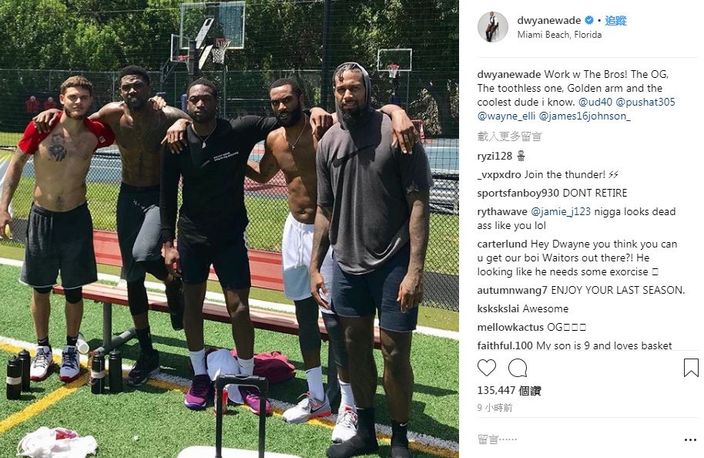This screenshot has height=458, width=704.
Task: Load more comments via 載入更多留言
Action: pyautogui.click(x=509, y=136)
